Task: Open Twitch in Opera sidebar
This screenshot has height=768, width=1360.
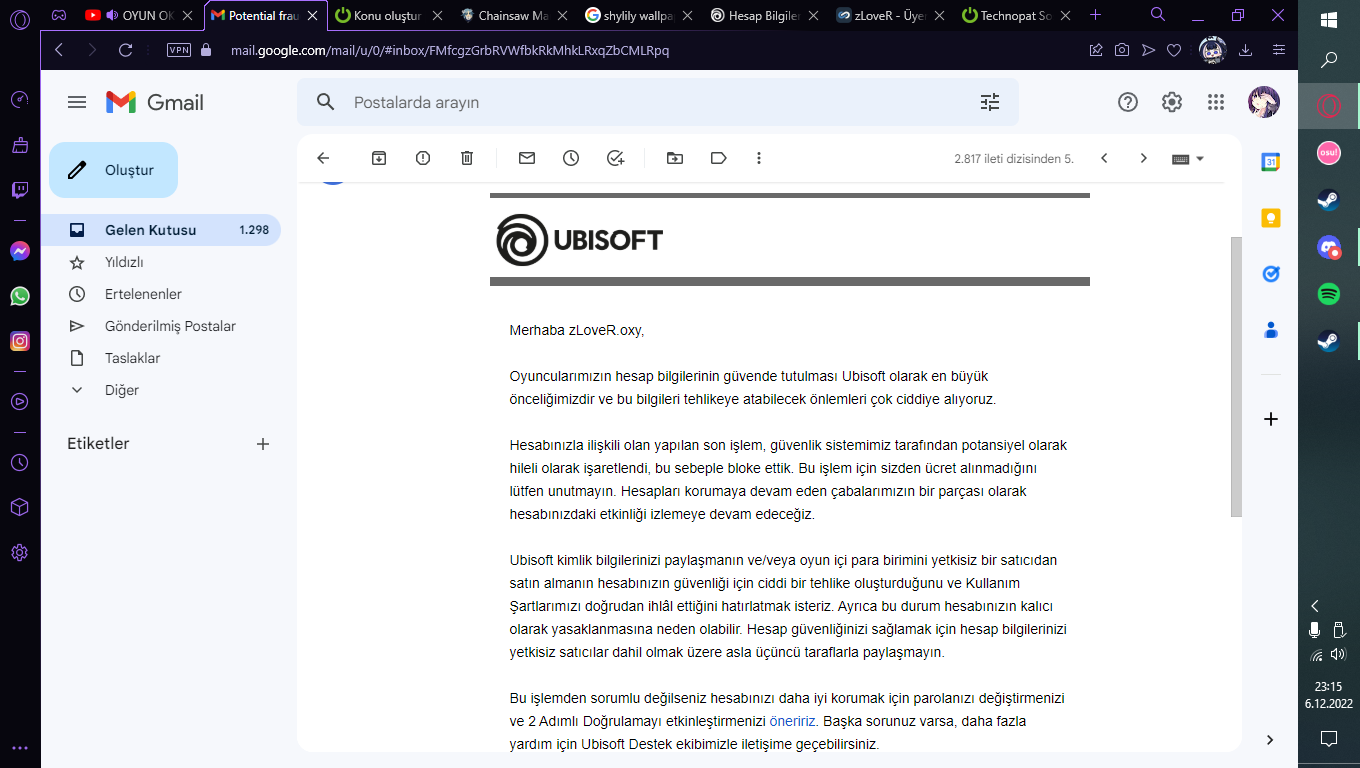Action: 20,190
